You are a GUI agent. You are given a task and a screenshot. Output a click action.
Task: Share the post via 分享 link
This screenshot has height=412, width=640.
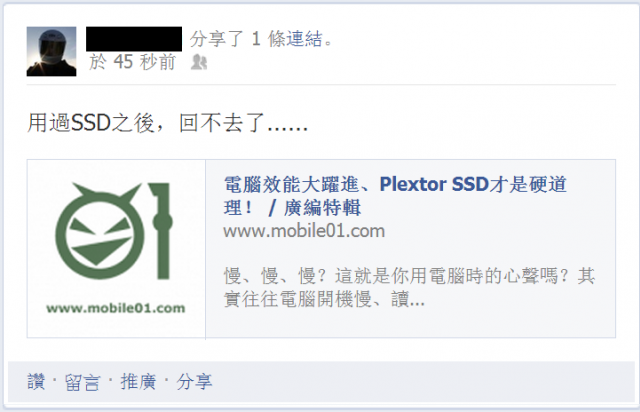pyautogui.click(x=194, y=382)
